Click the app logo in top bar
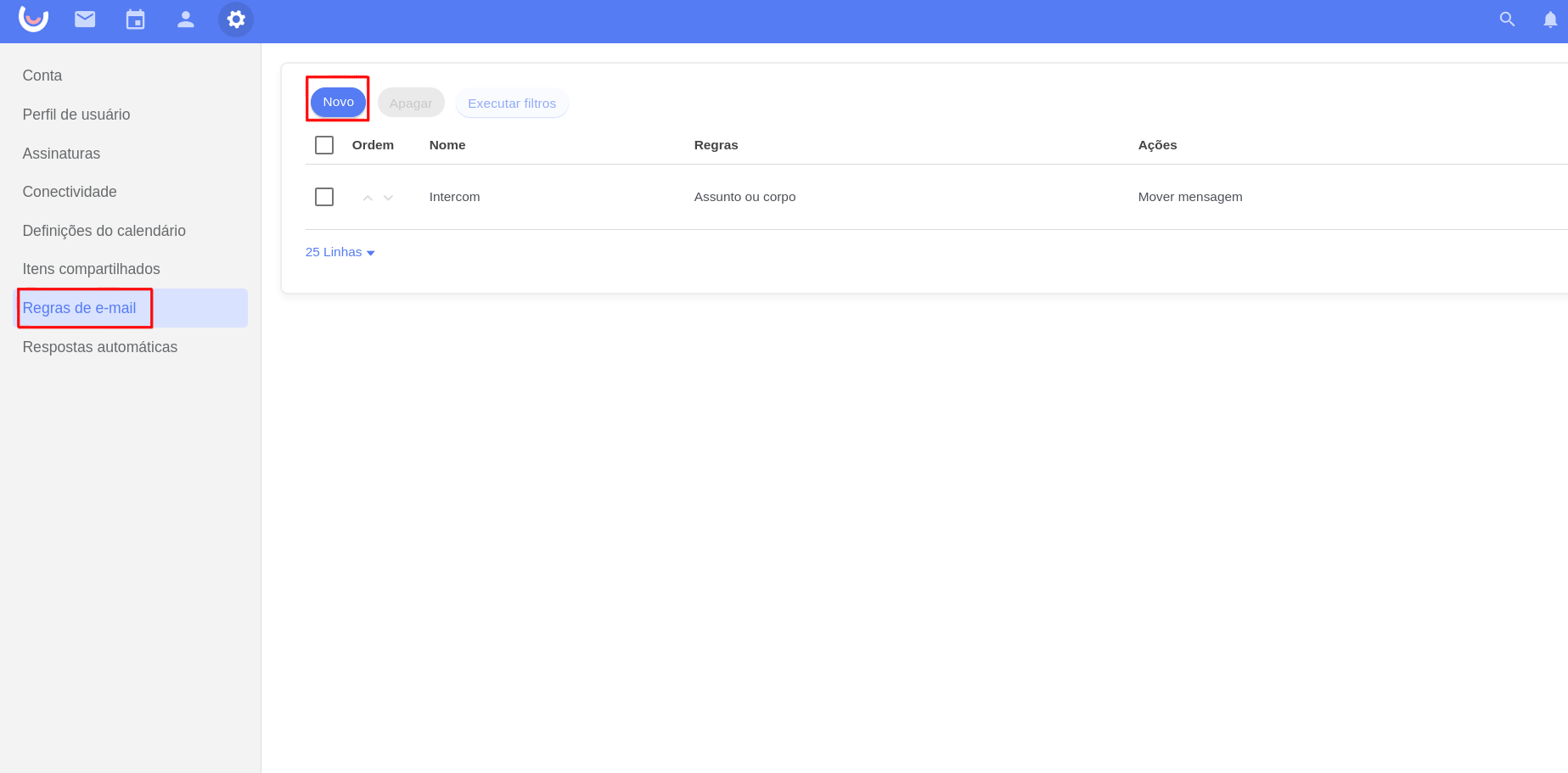Viewport: 1568px width, 773px height. (33, 19)
